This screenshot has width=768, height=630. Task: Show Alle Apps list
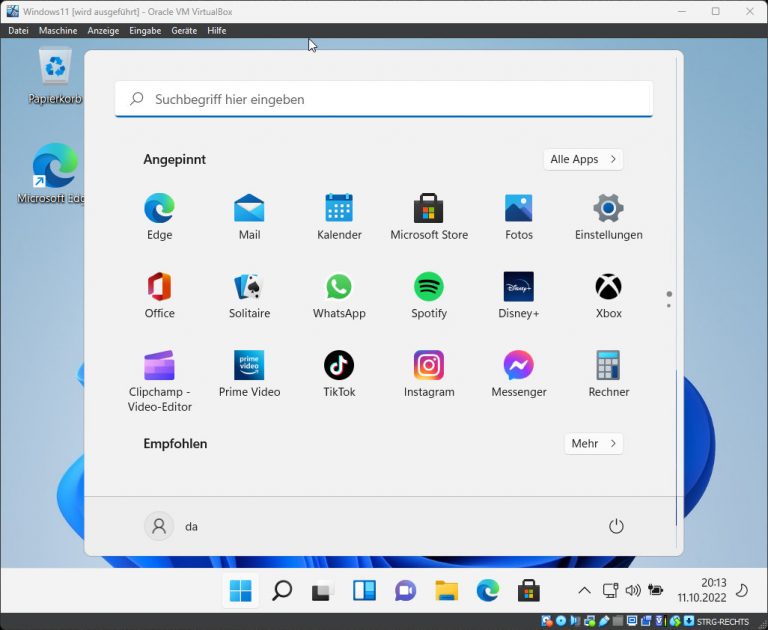coord(583,159)
